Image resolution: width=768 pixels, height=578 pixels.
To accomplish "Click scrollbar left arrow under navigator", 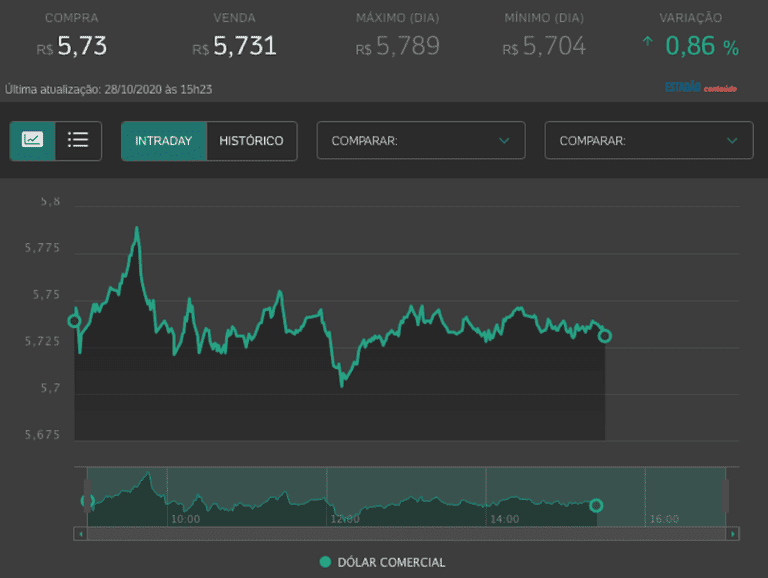I will [80, 534].
